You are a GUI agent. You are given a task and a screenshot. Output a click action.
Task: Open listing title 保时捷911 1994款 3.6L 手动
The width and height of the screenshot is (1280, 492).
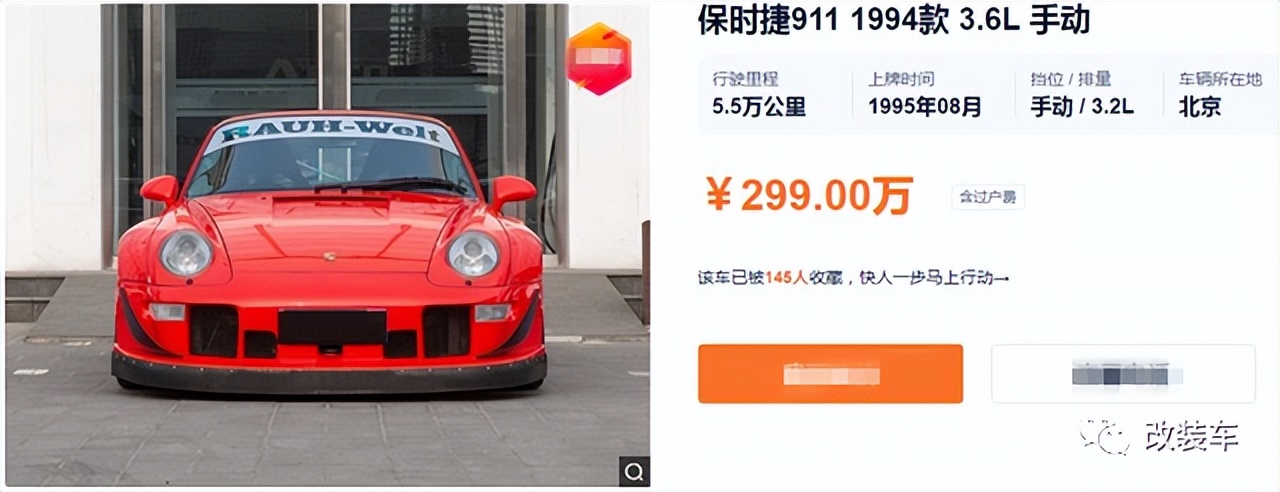pyautogui.click(x=893, y=22)
